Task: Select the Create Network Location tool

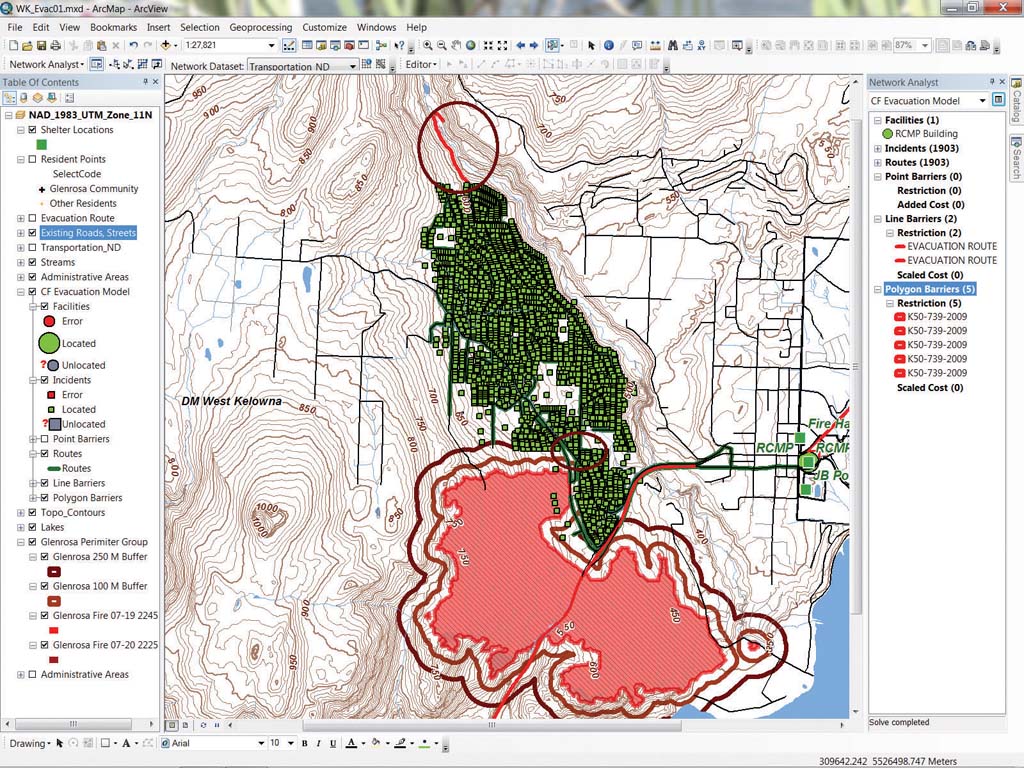Action: point(116,65)
